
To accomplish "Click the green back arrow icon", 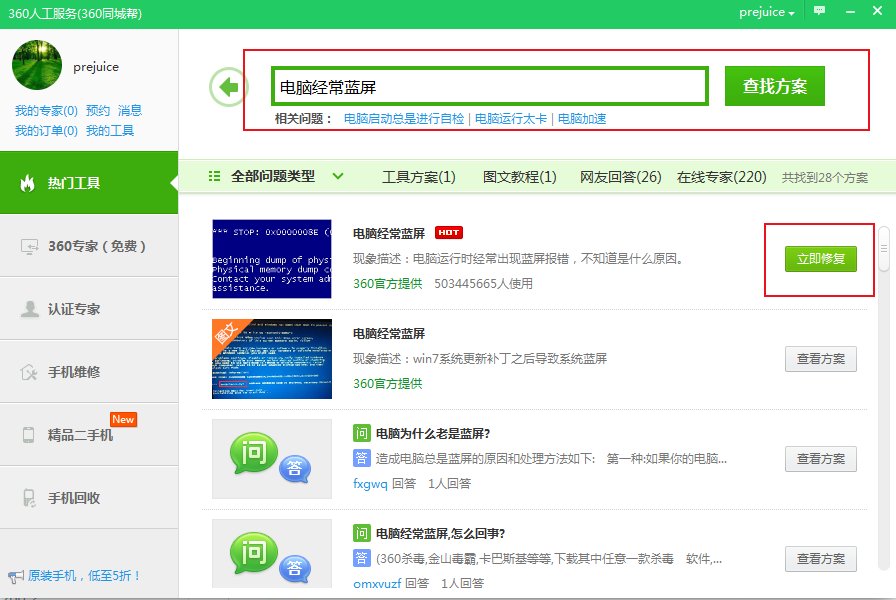I will (x=228, y=86).
